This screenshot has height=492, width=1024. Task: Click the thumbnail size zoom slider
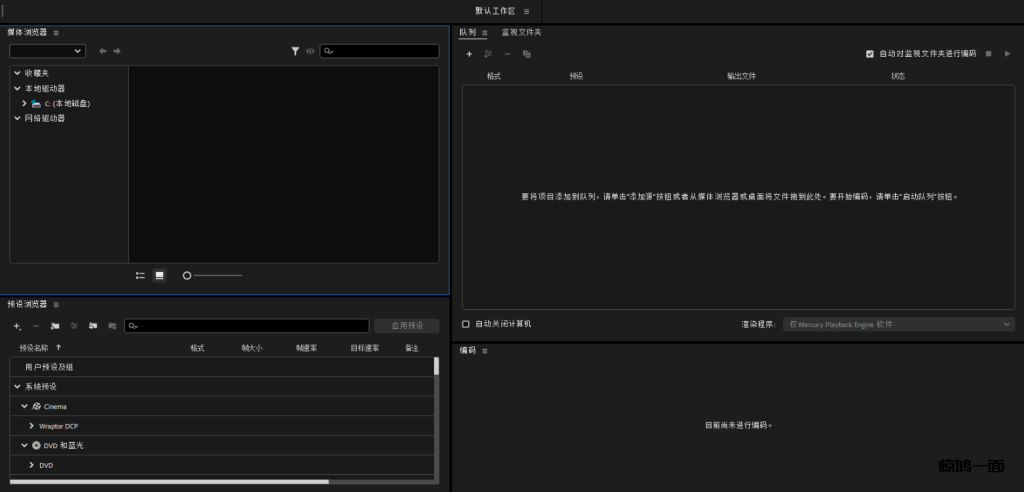click(x=212, y=275)
